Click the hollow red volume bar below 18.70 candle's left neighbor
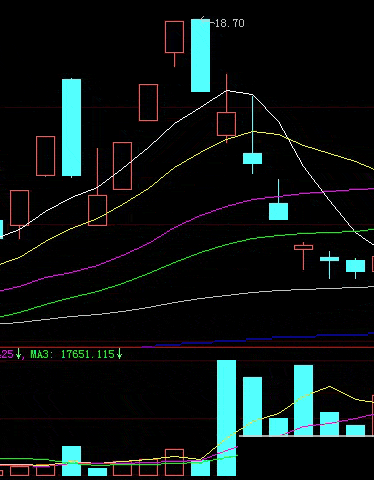Screen dimensions: 374x480 click(174, 462)
